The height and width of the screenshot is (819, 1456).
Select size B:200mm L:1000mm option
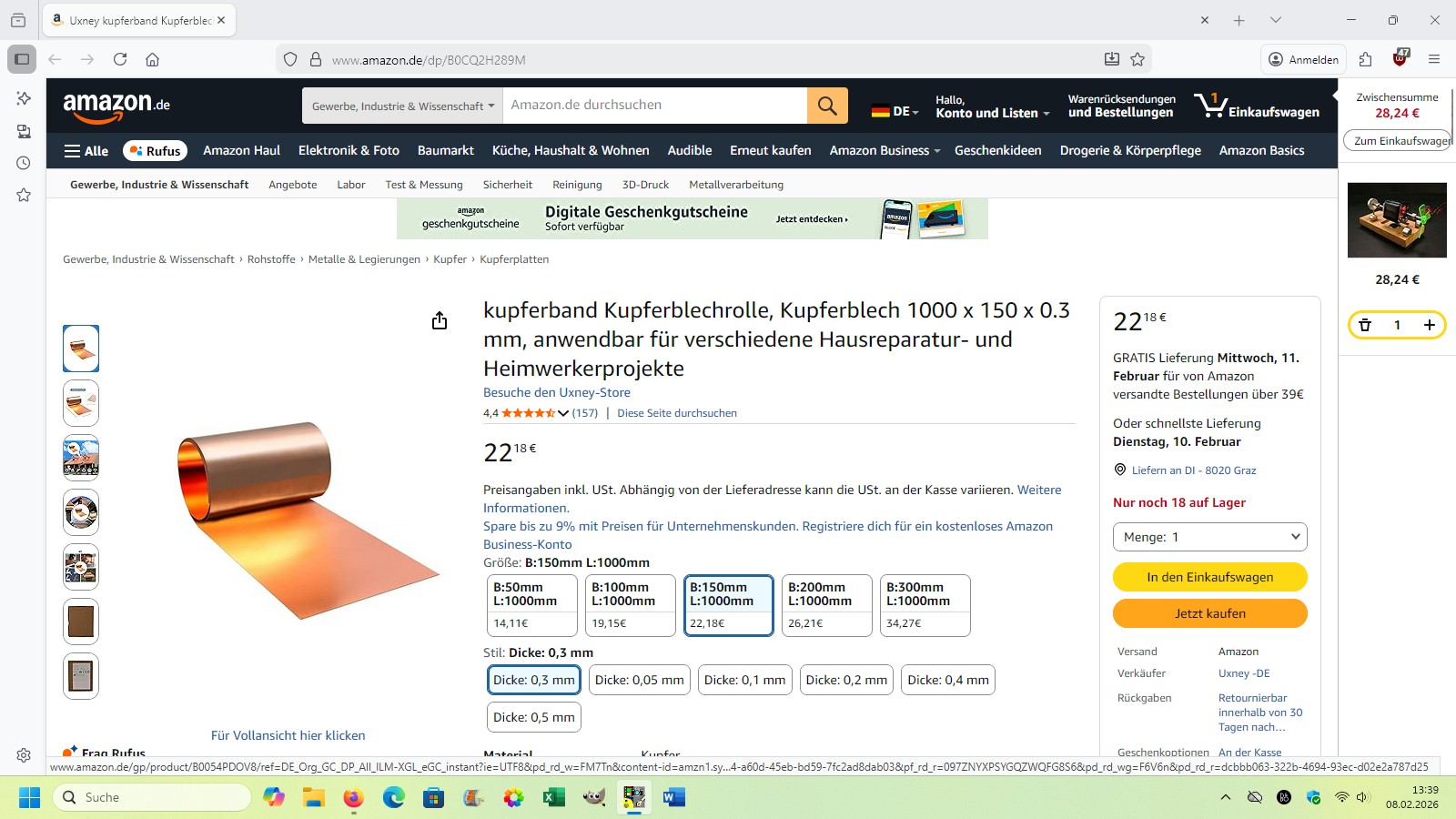pos(827,605)
